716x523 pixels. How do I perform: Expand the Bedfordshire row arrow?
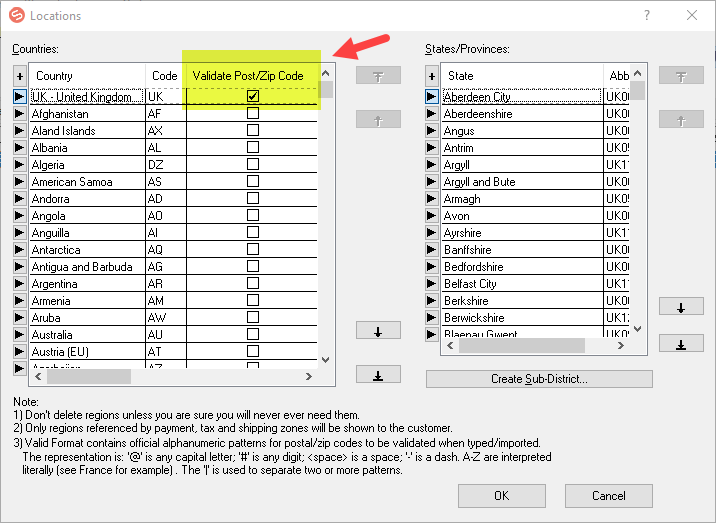click(x=432, y=267)
